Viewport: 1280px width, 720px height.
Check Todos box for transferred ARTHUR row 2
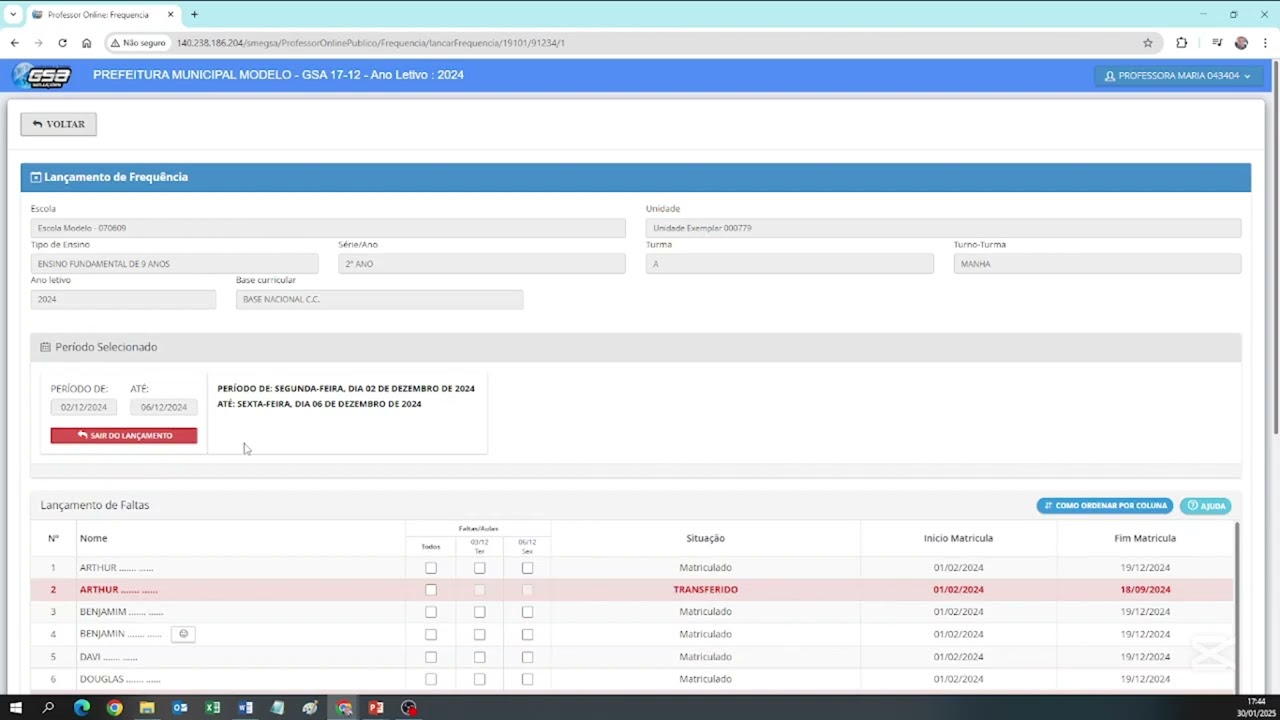(x=431, y=590)
